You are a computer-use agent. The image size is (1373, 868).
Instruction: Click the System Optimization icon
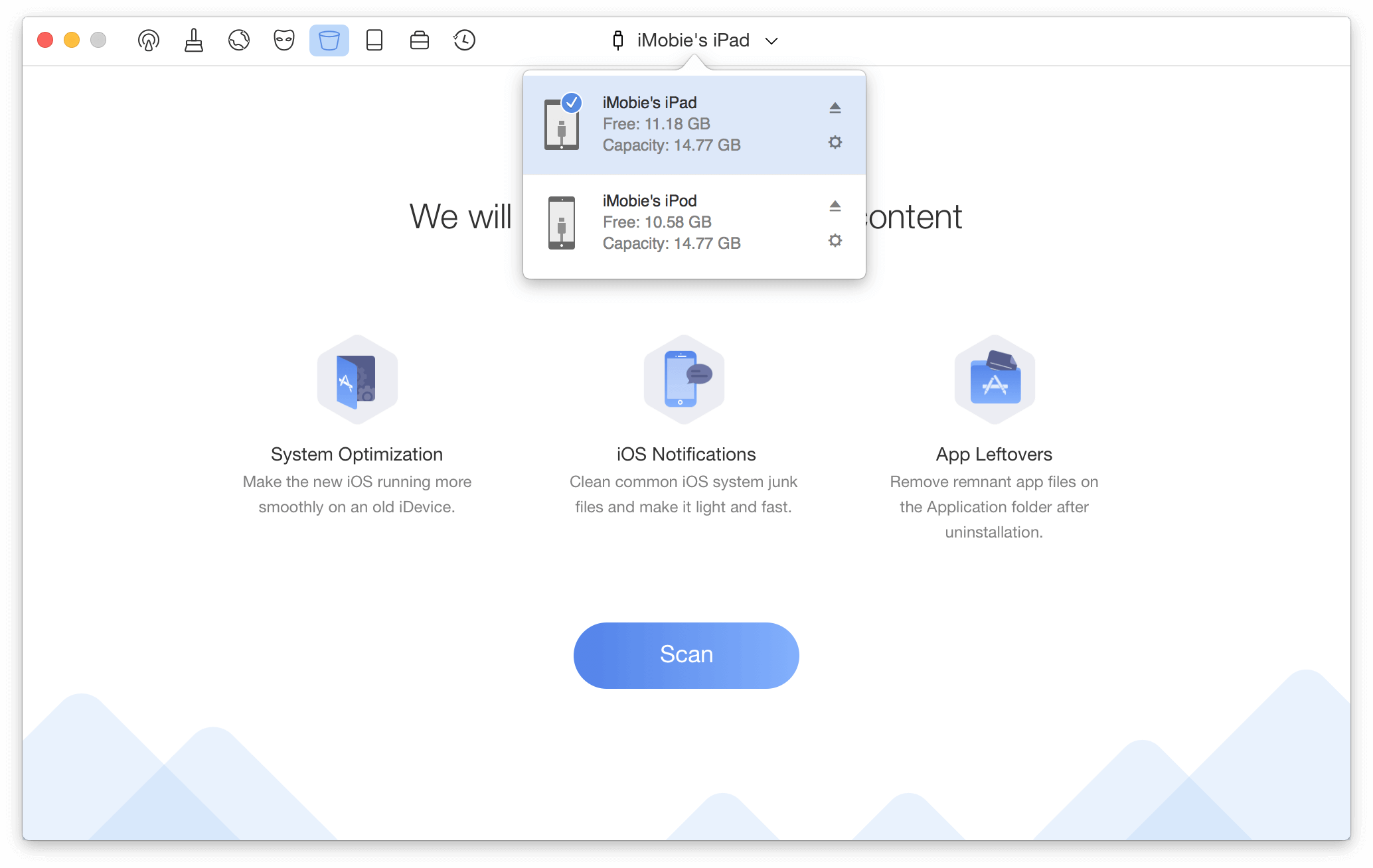coord(357,383)
